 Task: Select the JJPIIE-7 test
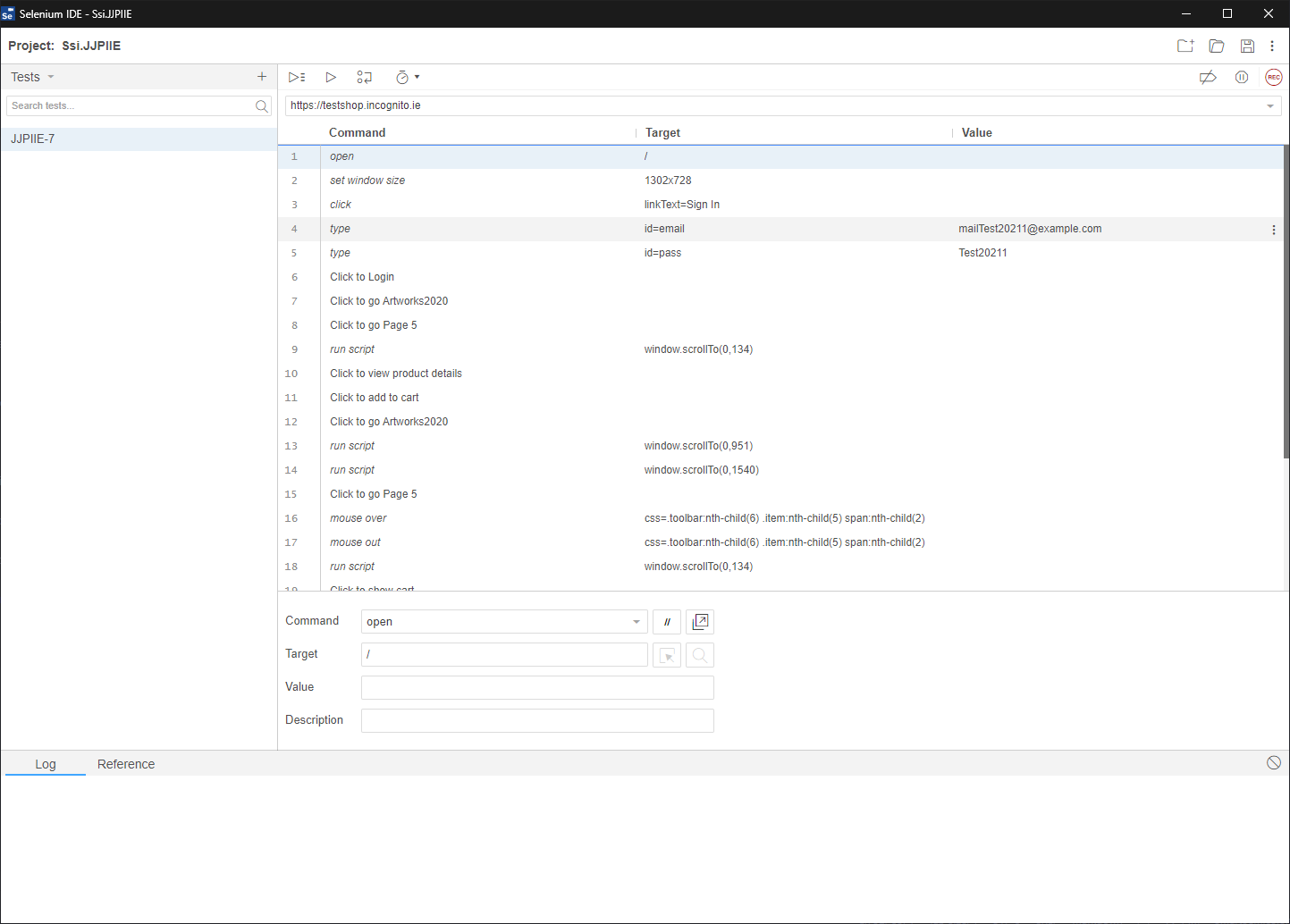(x=139, y=139)
